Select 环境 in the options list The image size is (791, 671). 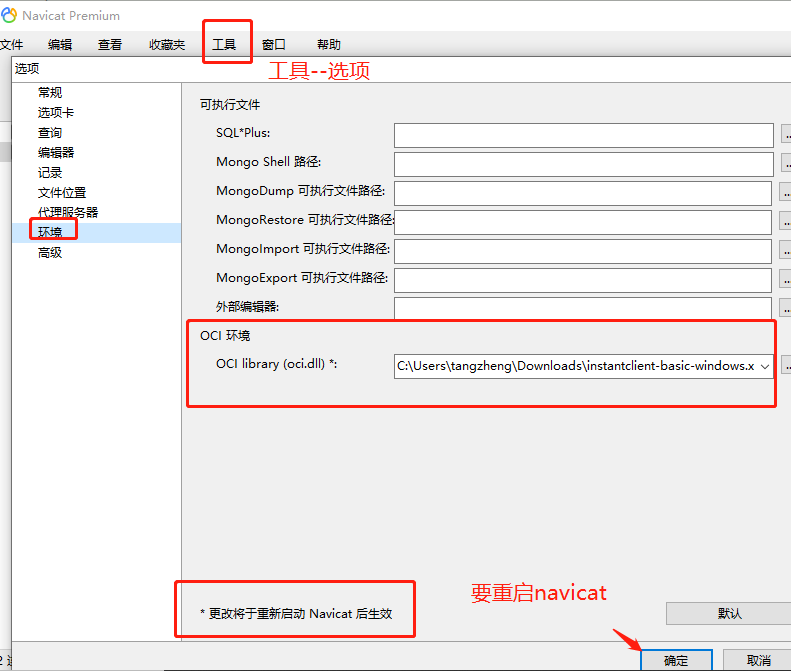point(97,233)
